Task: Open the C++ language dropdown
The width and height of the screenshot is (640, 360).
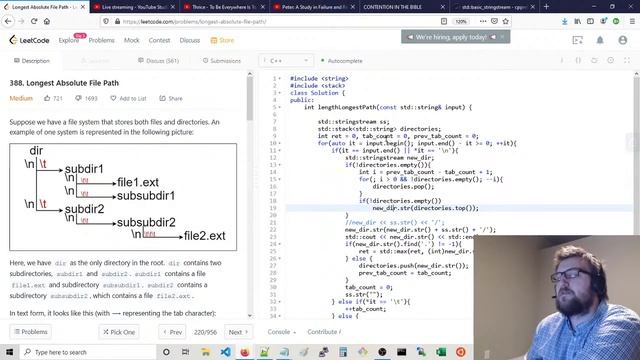Action: click(x=287, y=61)
